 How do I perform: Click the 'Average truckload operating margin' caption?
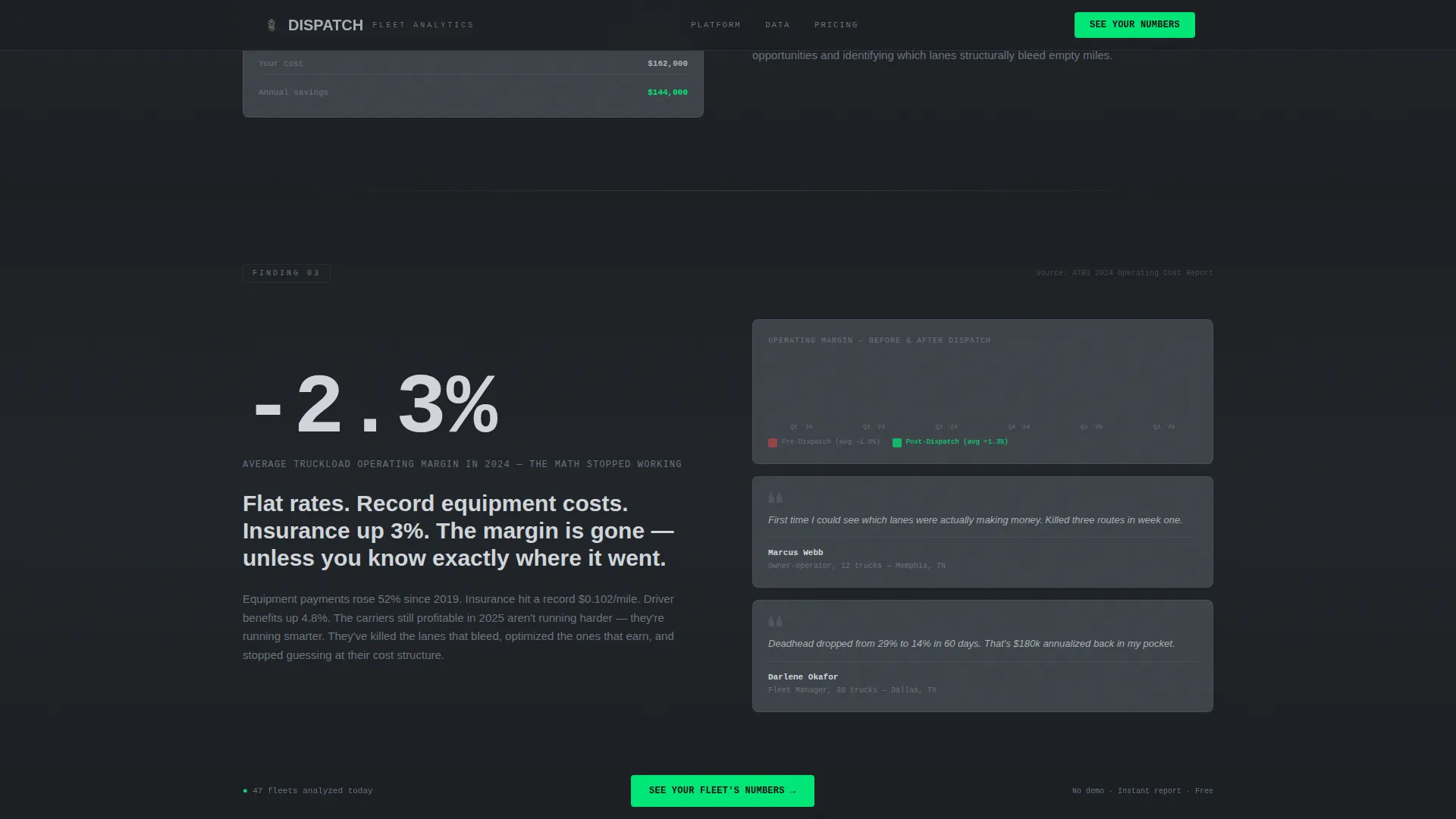coord(462,464)
